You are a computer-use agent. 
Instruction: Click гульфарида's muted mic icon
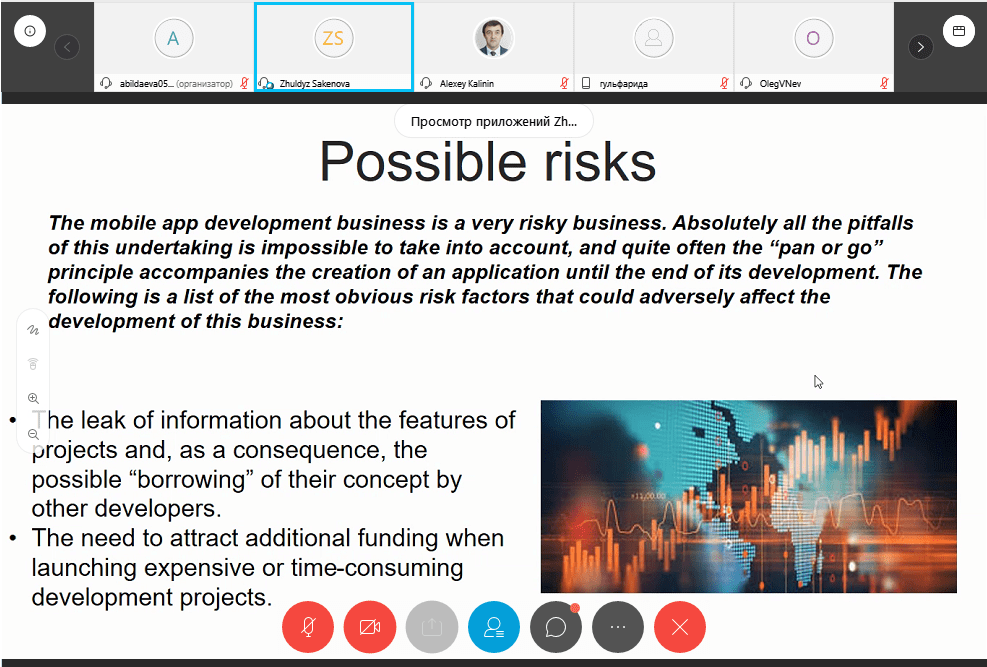(724, 83)
